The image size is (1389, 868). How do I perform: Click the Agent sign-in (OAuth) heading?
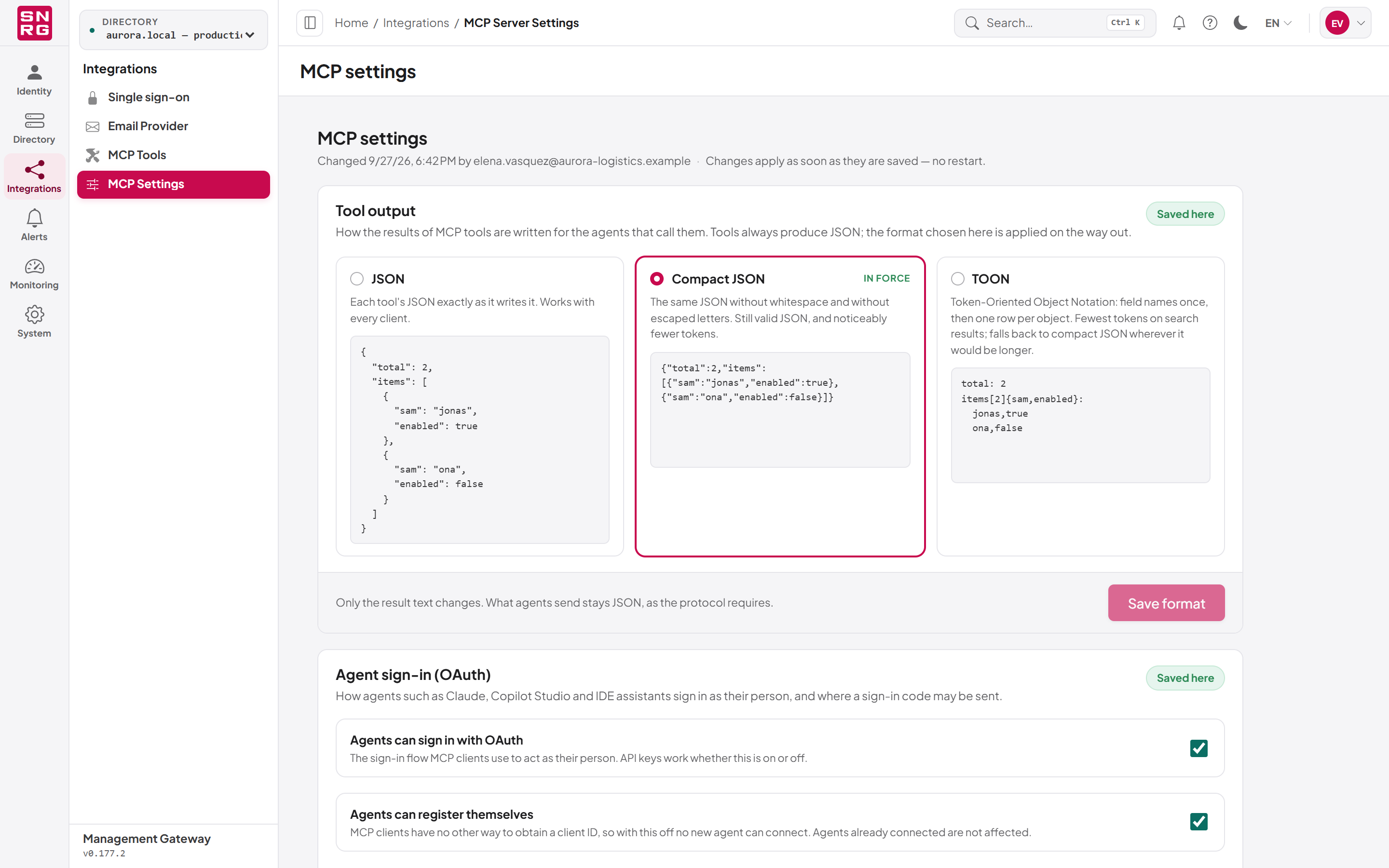[413, 675]
